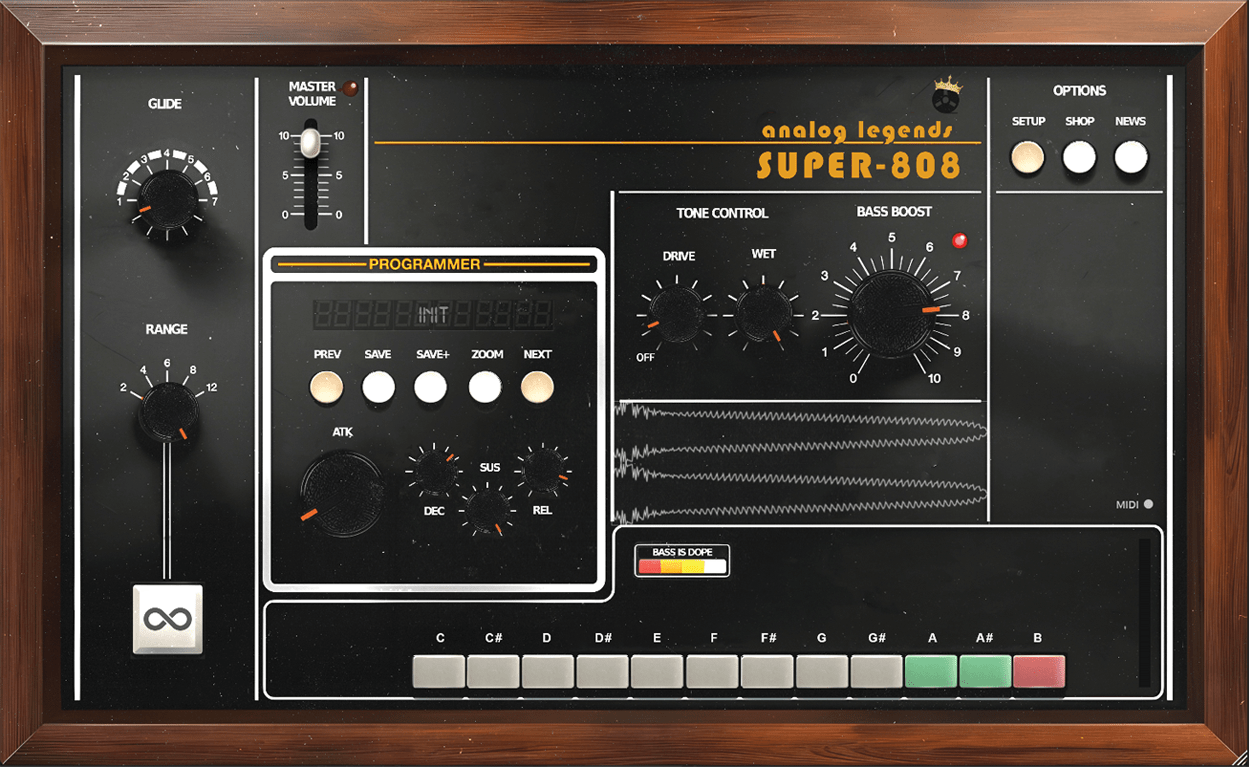This screenshot has width=1249, height=767.
Task: Click the green A# key pad
Action: click(985, 671)
